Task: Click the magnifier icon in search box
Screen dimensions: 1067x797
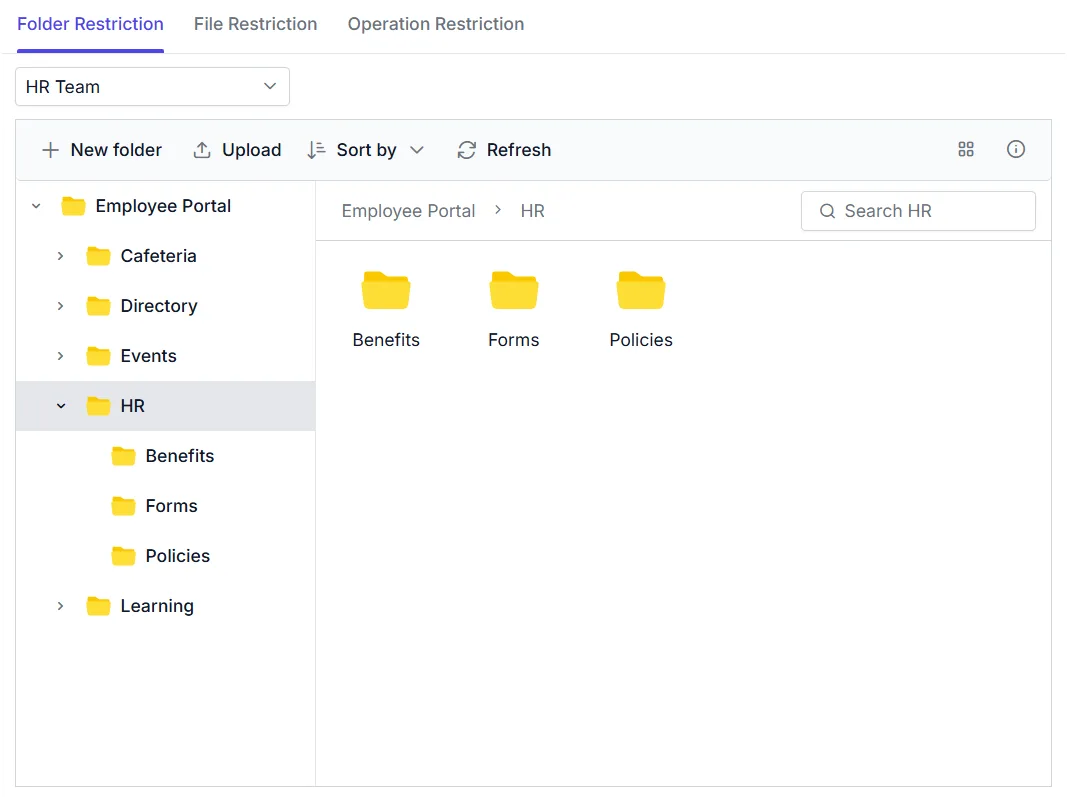Action: click(827, 211)
